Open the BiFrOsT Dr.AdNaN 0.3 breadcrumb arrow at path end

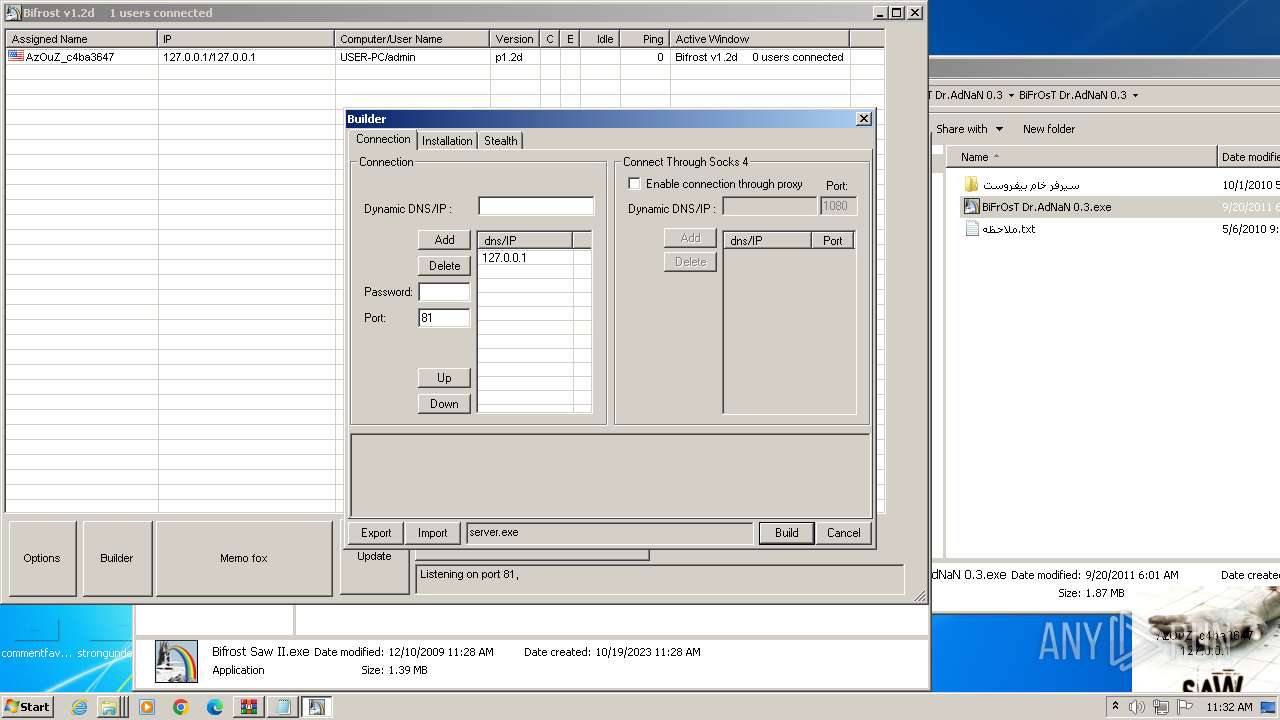click(x=1135, y=95)
